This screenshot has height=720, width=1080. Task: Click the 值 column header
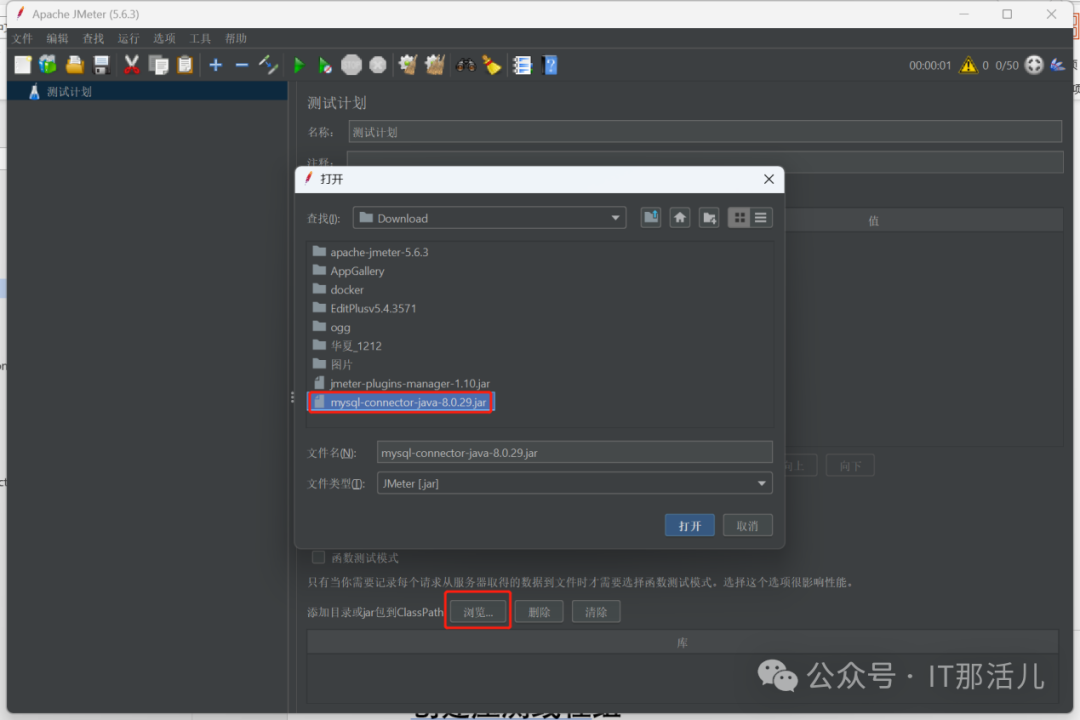[873, 220]
